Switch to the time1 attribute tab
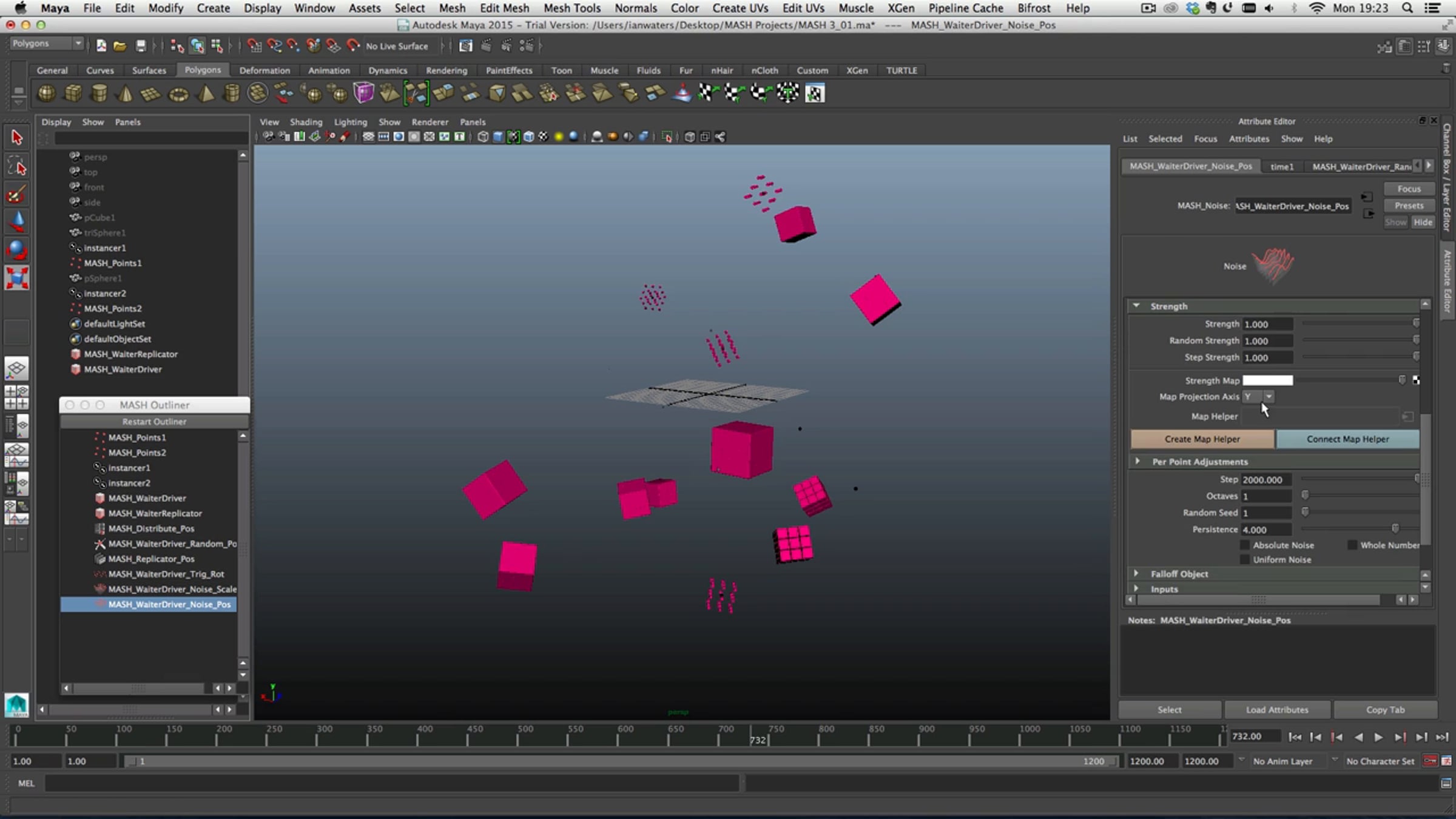 1282,166
